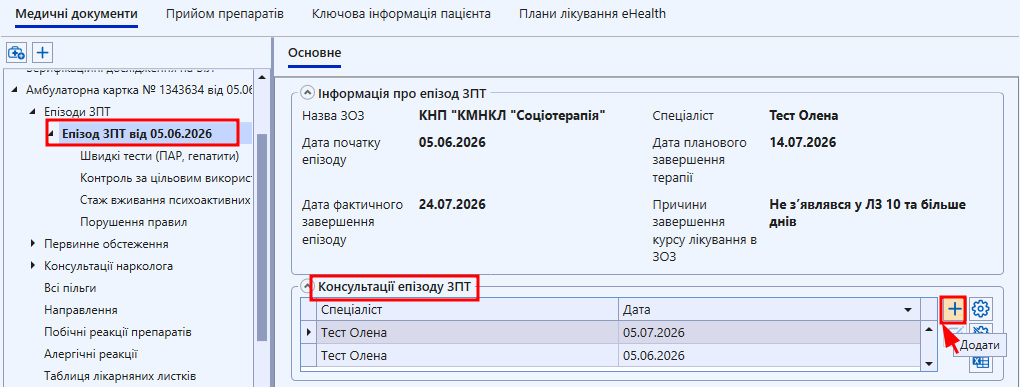Click the Додати plus button for consultations

click(x=954, y=308)
